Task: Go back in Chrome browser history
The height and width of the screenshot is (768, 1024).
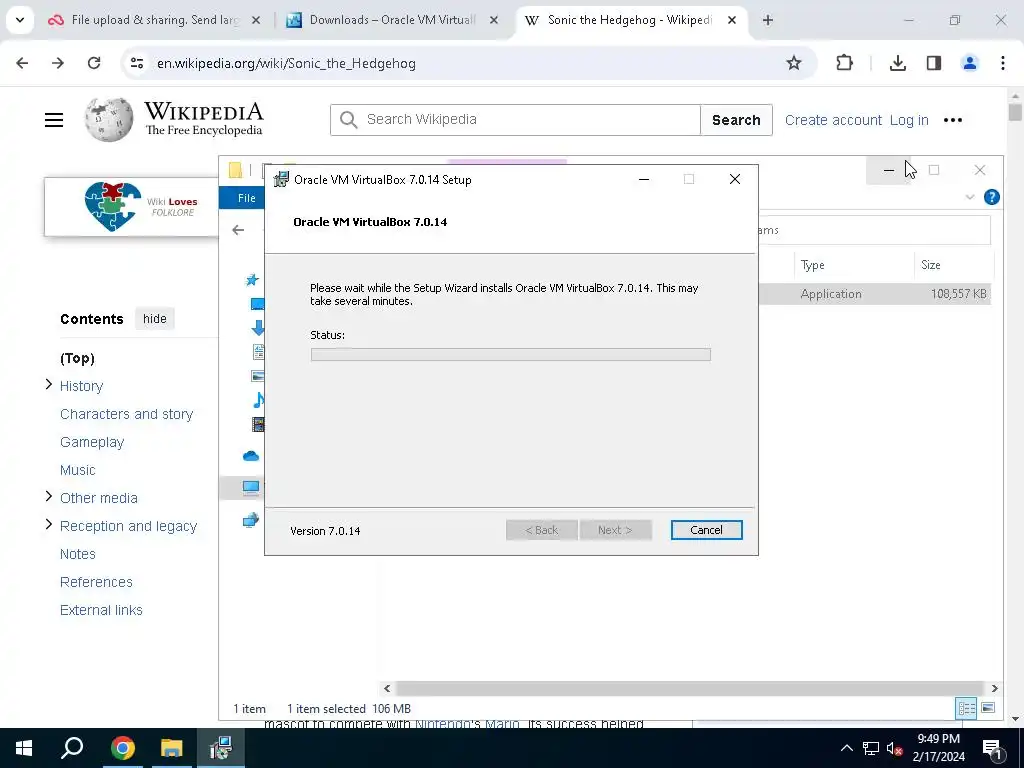Action: tap(22, 63)
